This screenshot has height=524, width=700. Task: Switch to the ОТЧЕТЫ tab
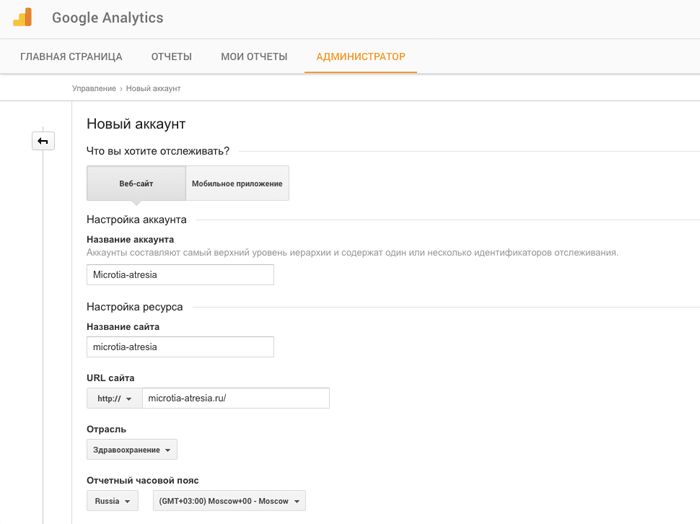[x=171, y=57]
